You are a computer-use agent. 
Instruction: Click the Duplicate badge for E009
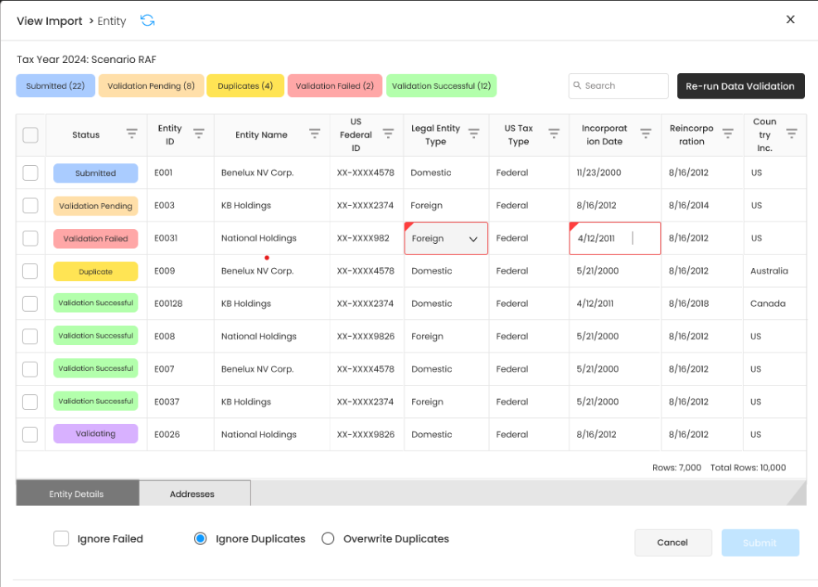coord(95,271)
